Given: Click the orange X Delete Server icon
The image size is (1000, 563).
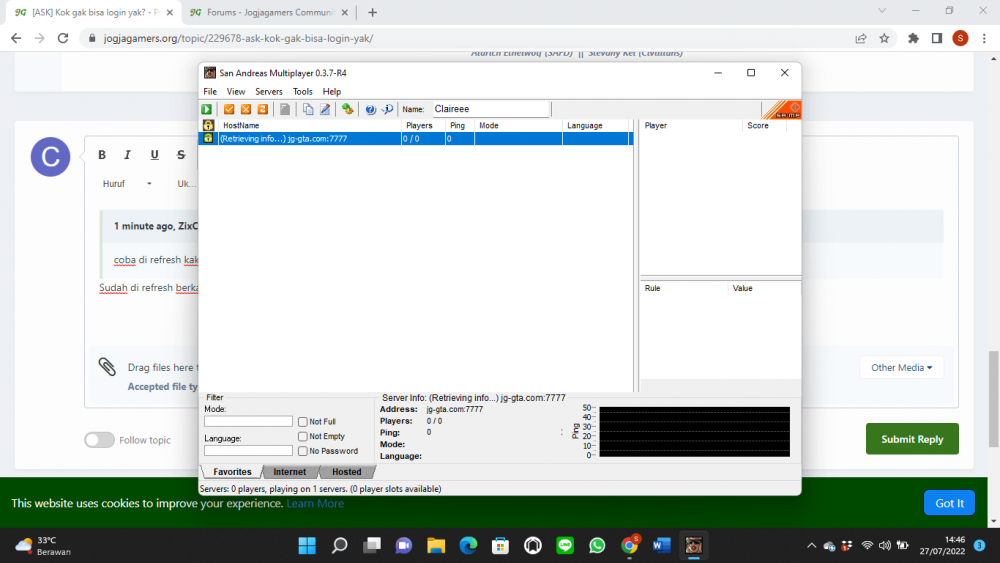Looking at the screenshot, I should coord(246,110).
